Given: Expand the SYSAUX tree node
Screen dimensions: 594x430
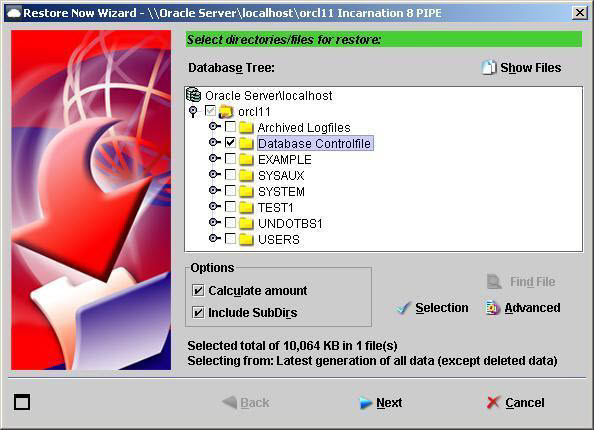Looking at the screenshot, I should (x=214, y=174).
